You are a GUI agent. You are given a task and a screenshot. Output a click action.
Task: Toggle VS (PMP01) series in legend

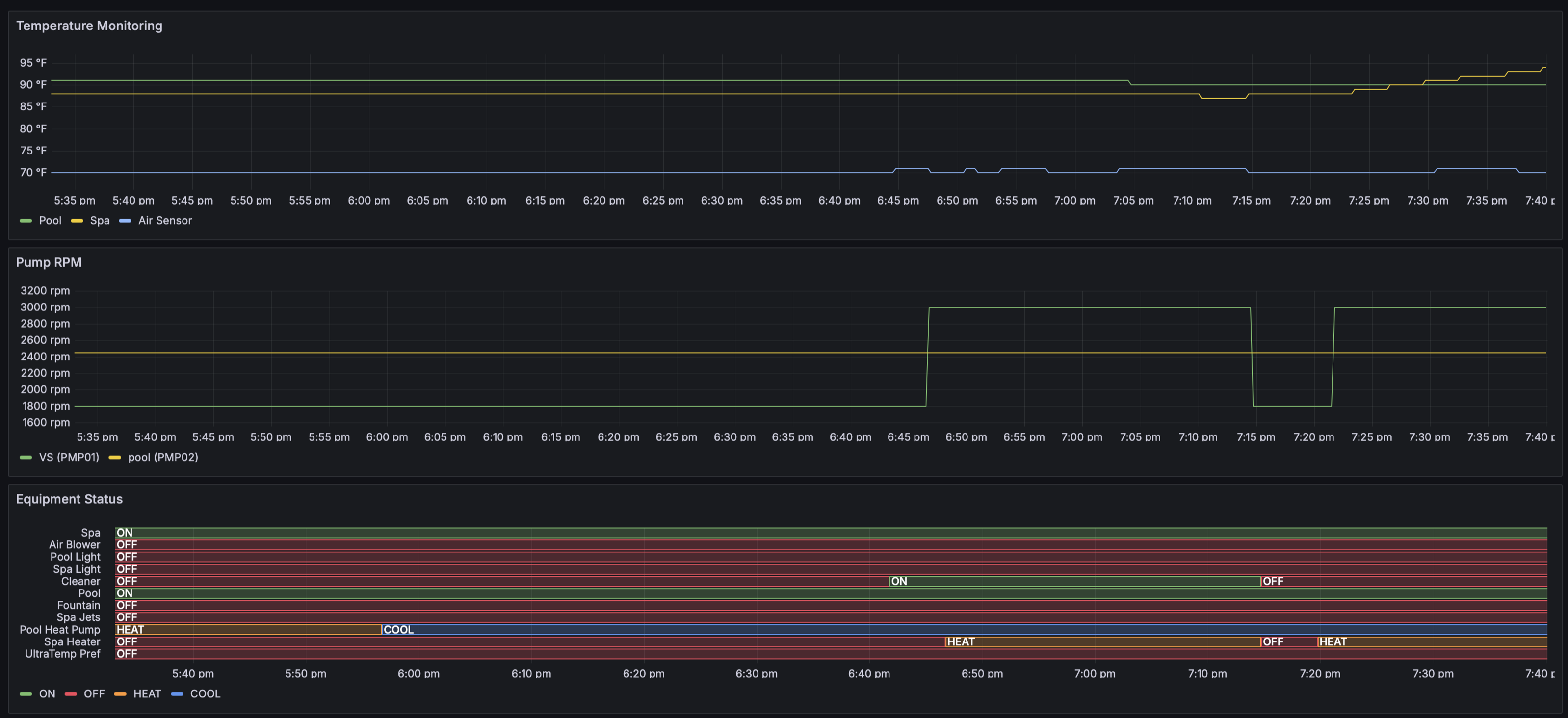point(69,457)
